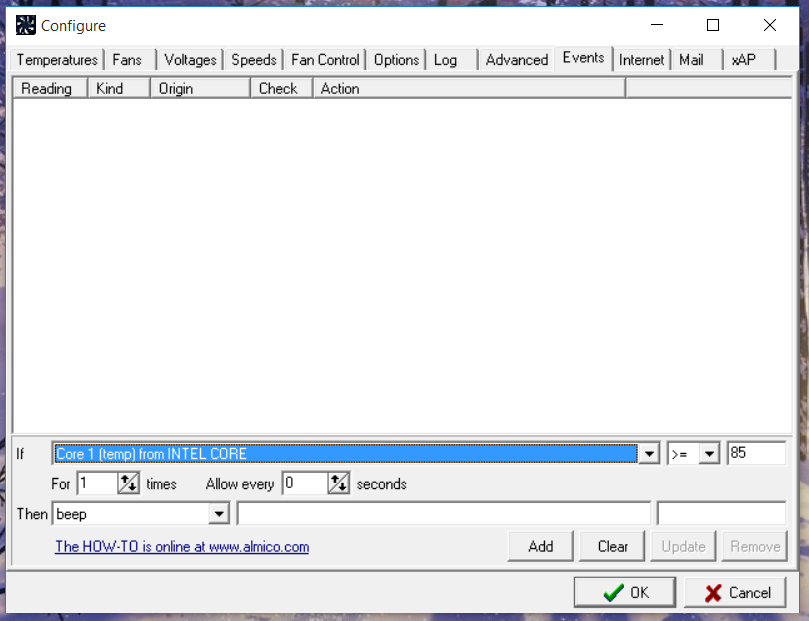
Task: Click the Add button to create the event
Action: [540, 546]
